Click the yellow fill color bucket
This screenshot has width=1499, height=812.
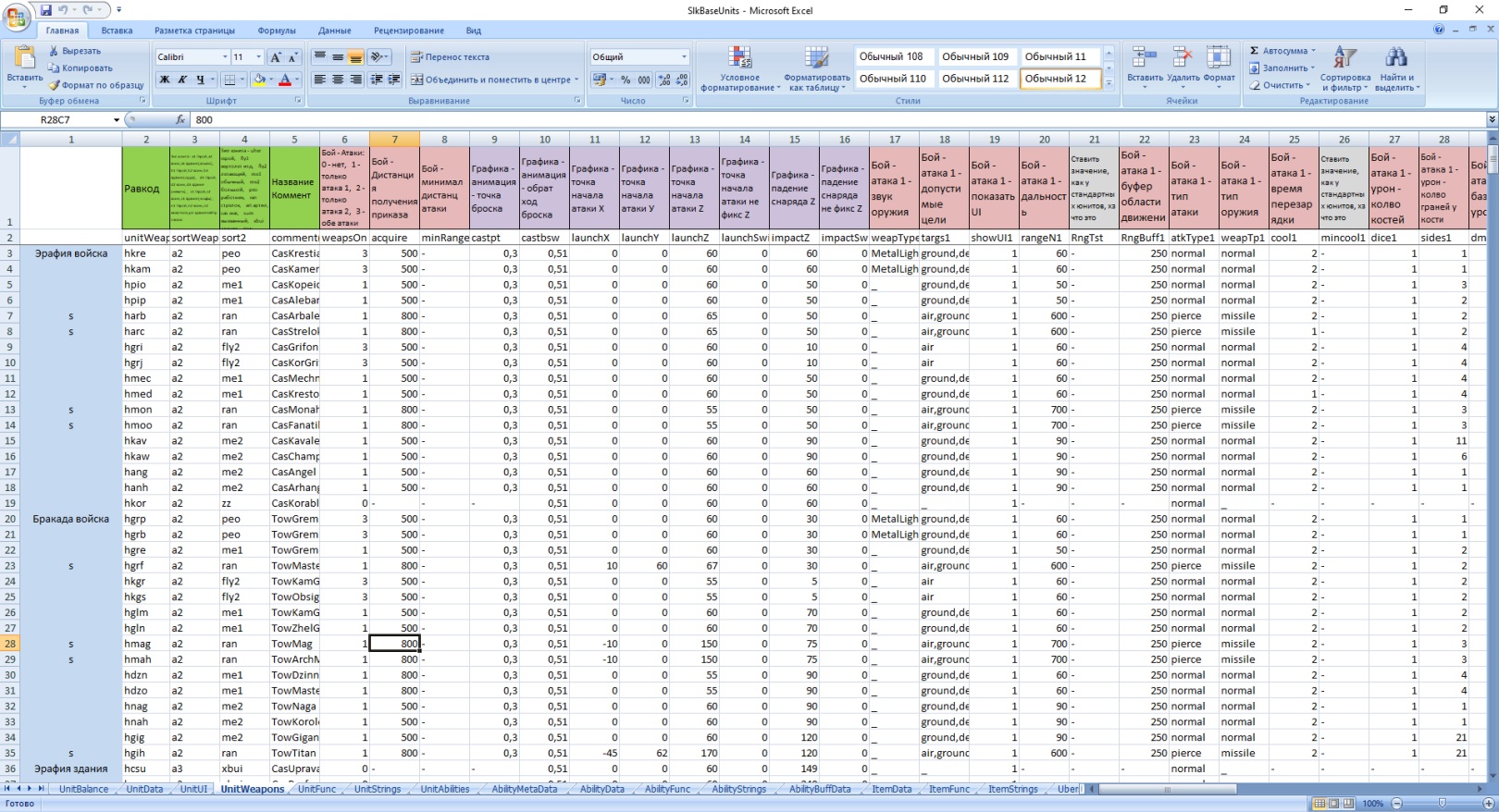[x=259, y=80]
